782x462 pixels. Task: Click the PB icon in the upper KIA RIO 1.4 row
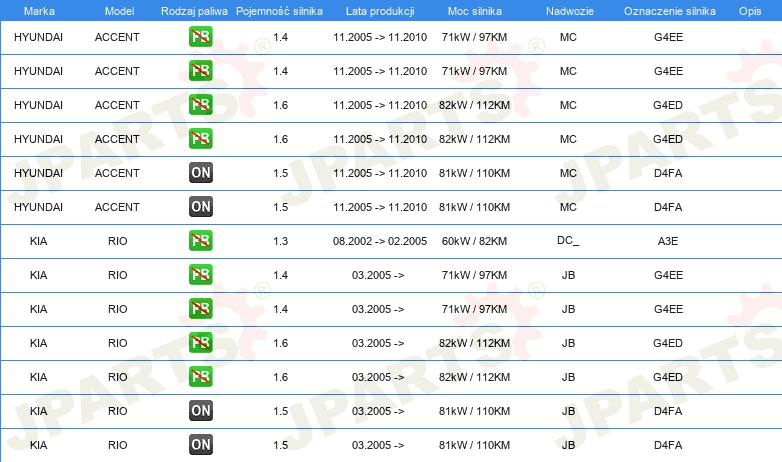point(200,274)
